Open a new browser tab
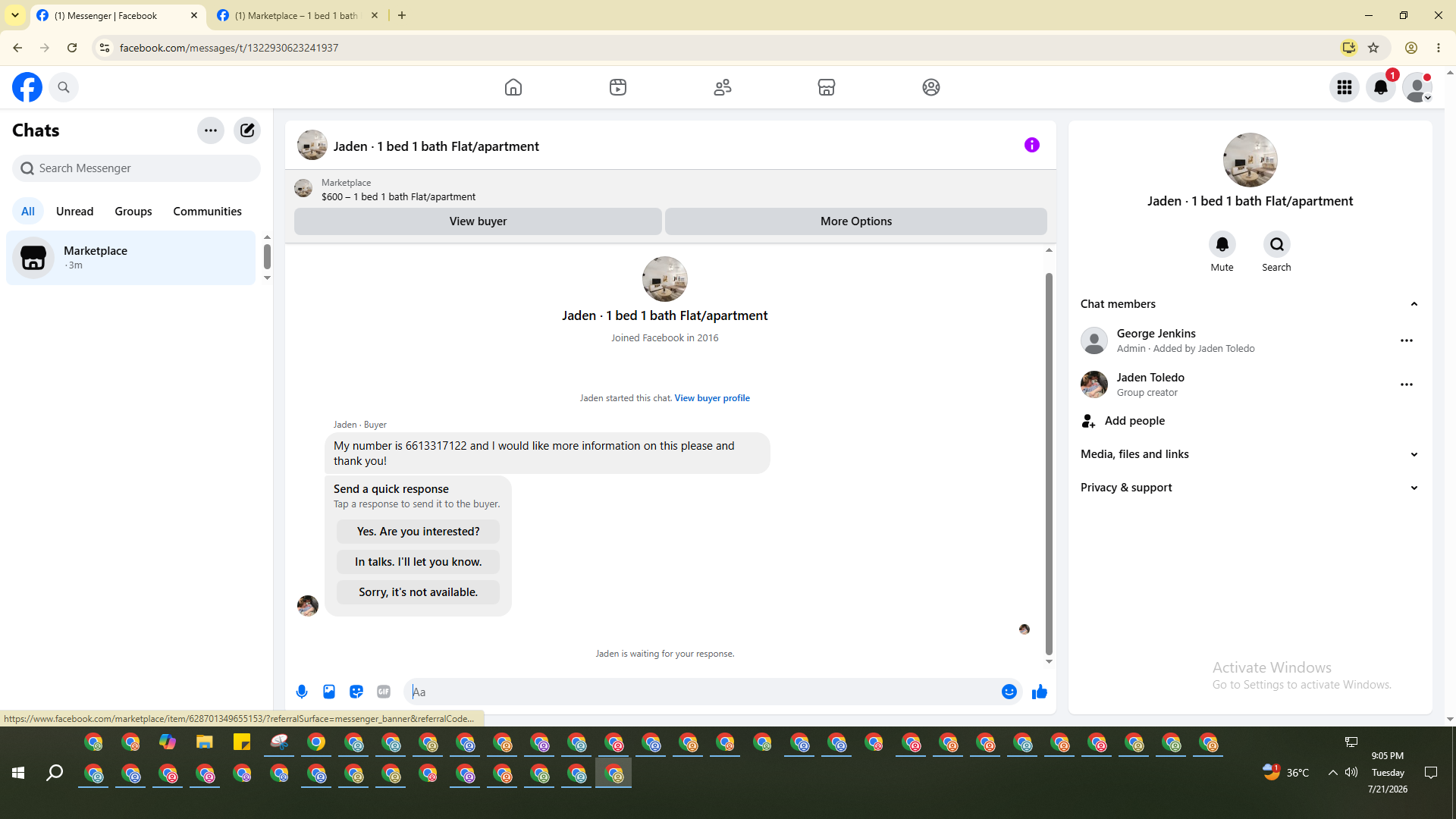The image size is (1456, 819). point(402,15)
